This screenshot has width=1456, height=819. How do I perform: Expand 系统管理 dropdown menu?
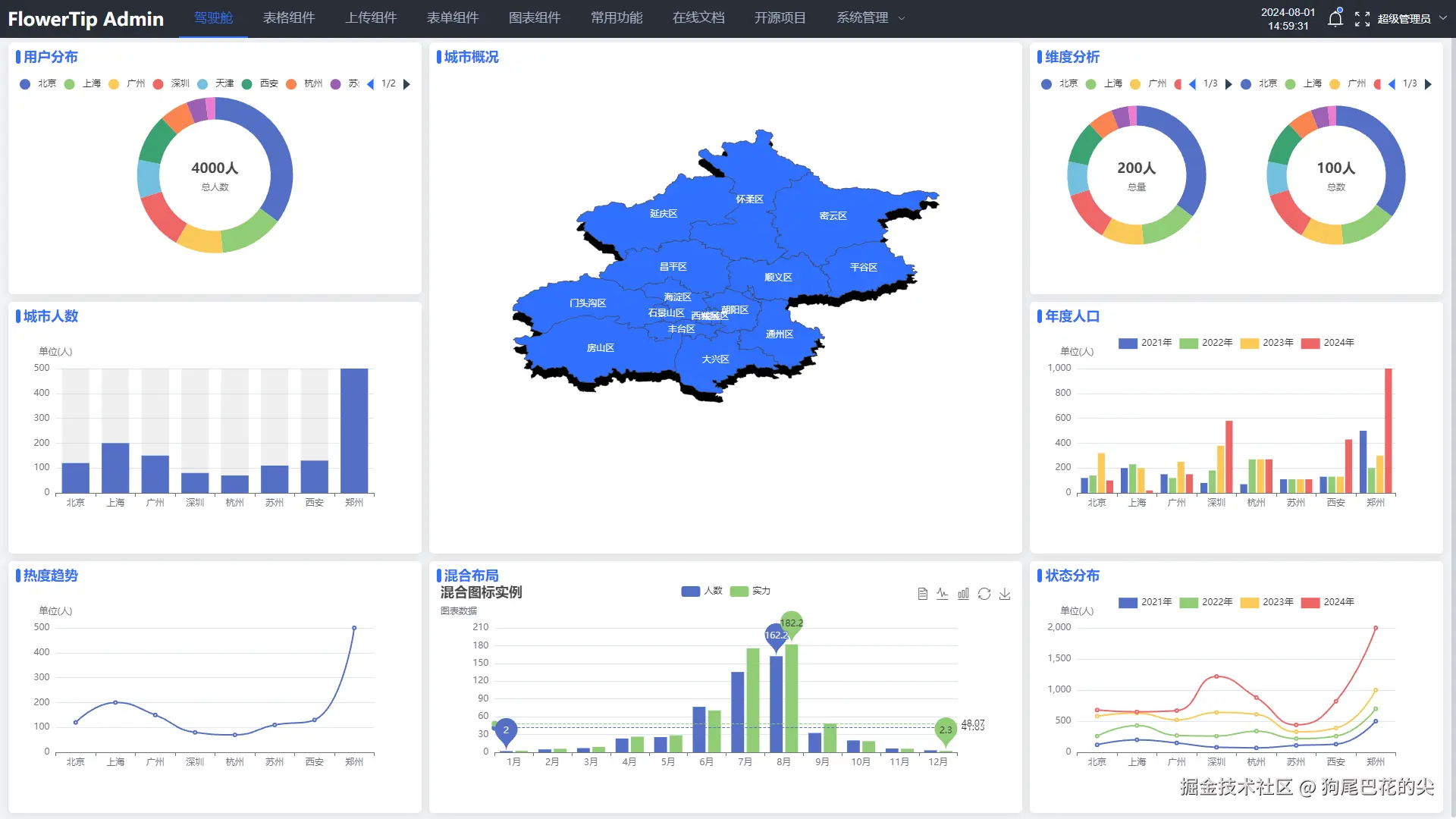(871, 18)
